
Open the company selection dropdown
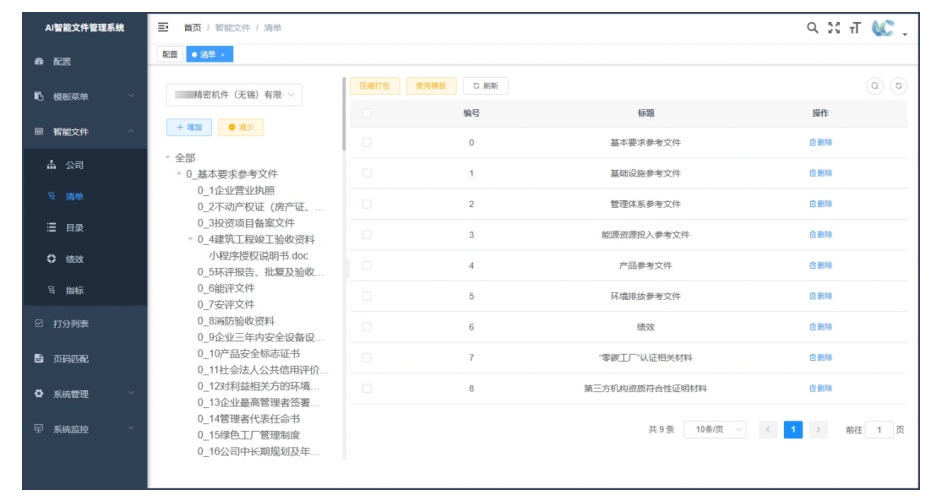234,95
